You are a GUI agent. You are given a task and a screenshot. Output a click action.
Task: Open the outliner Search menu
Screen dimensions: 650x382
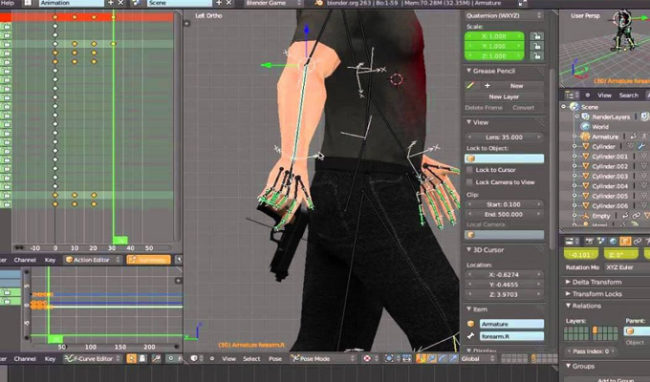coord(628,95)
